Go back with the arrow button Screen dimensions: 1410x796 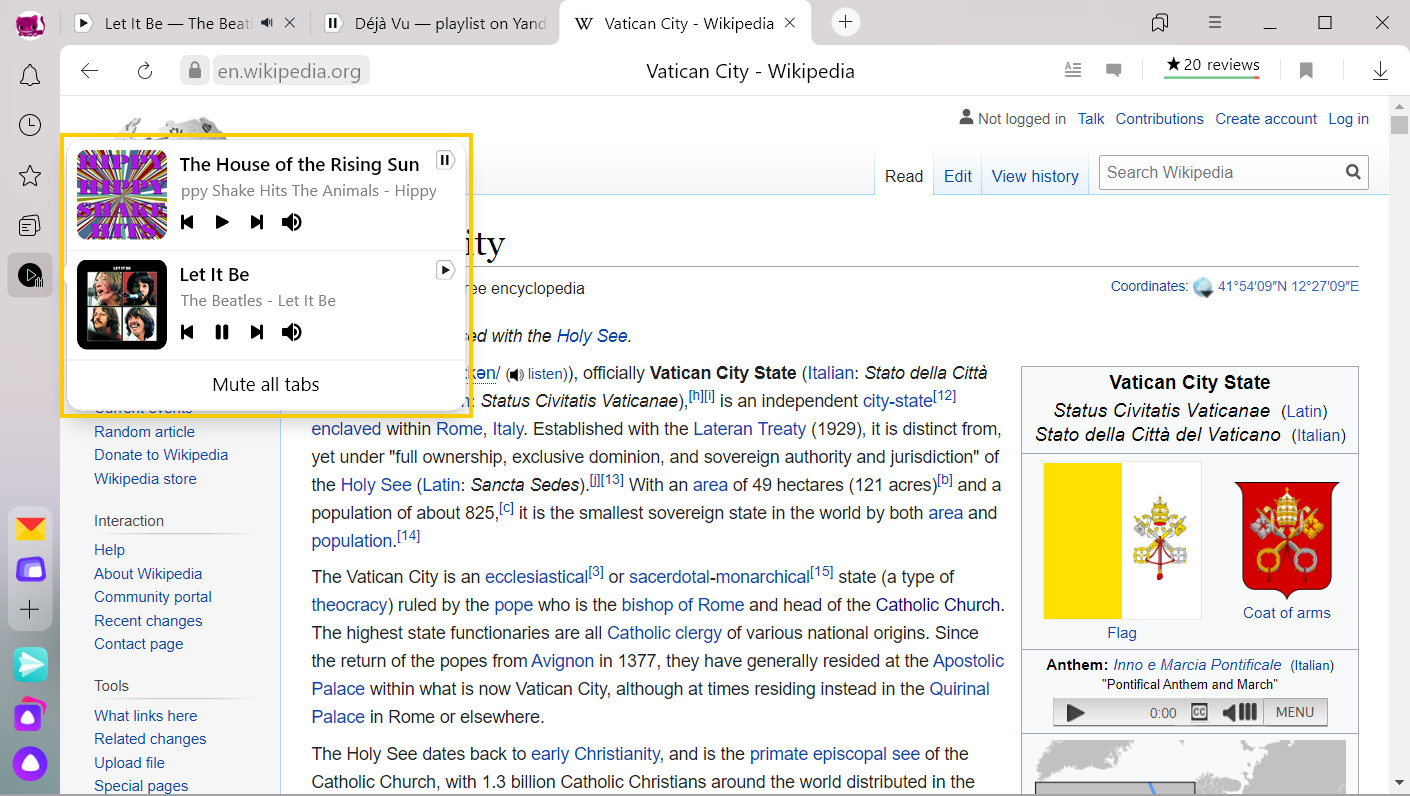[x=90, y=70]
